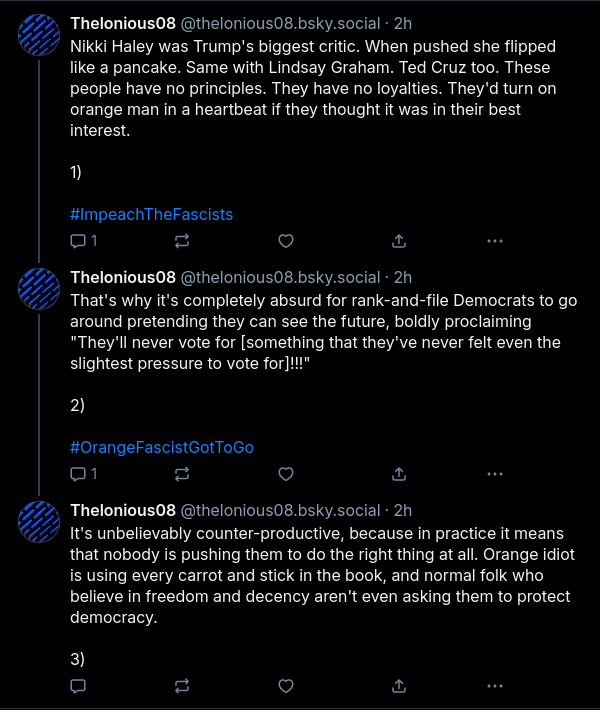
Task: Share the second post numbered 2)
Action: [399, 474]
